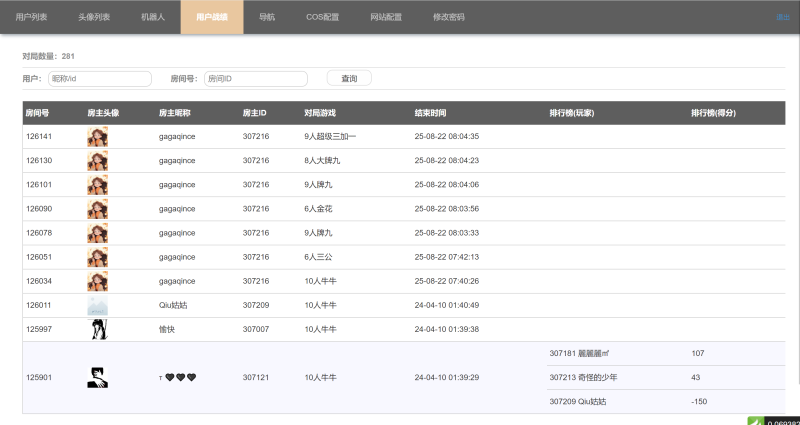Open the 修改密码 page

[448, 17]
